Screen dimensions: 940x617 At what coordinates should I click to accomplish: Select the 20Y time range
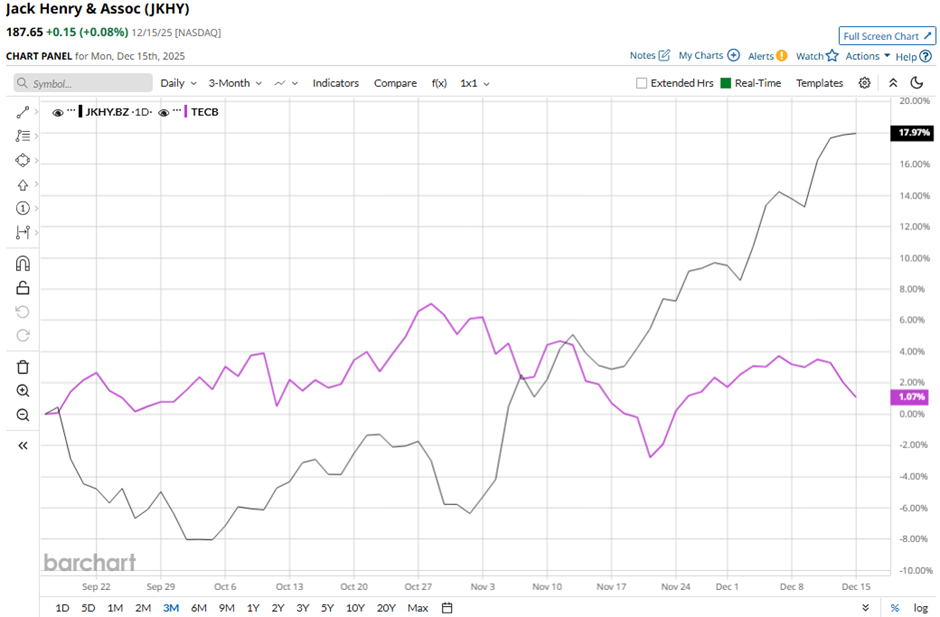click(x=386, y=608)
